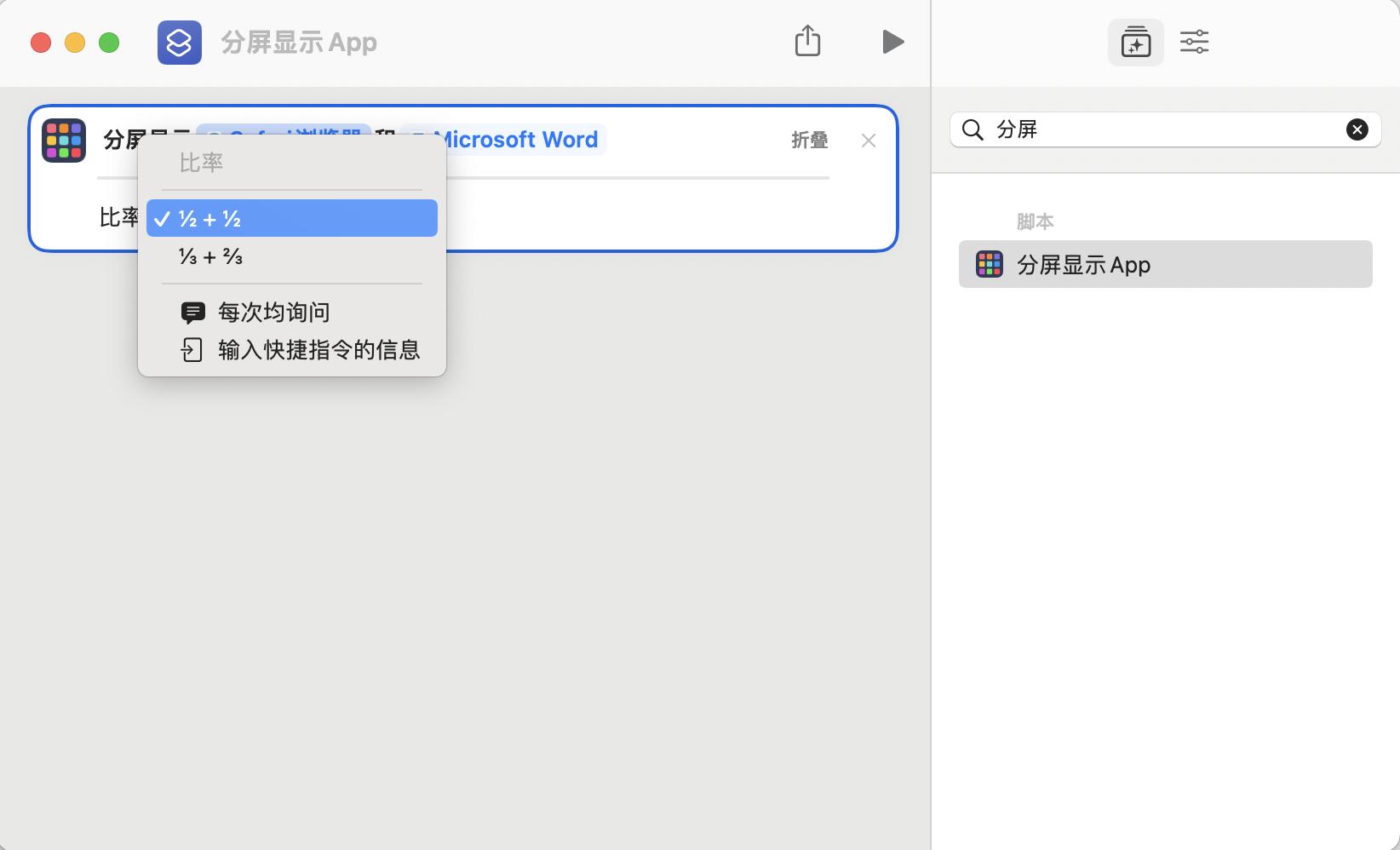The width and height of the screenshot is (1400, 850).
Task: Select 分屏显示 App under 脚本
Action: click(x=1165, y=264)
